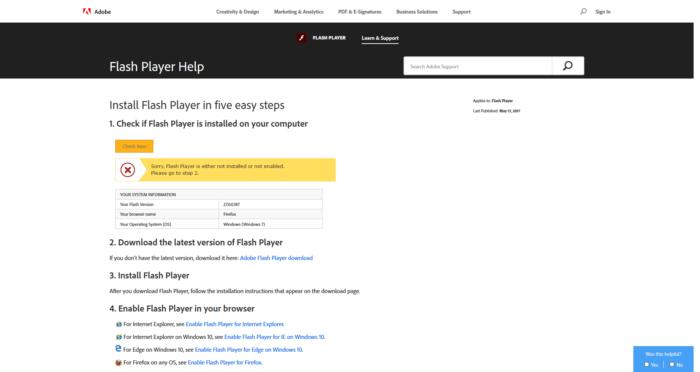Click the YOUR SYSTEM INFORMATION table header
This screenshot has width=700, height=372.
pos(219,194)
